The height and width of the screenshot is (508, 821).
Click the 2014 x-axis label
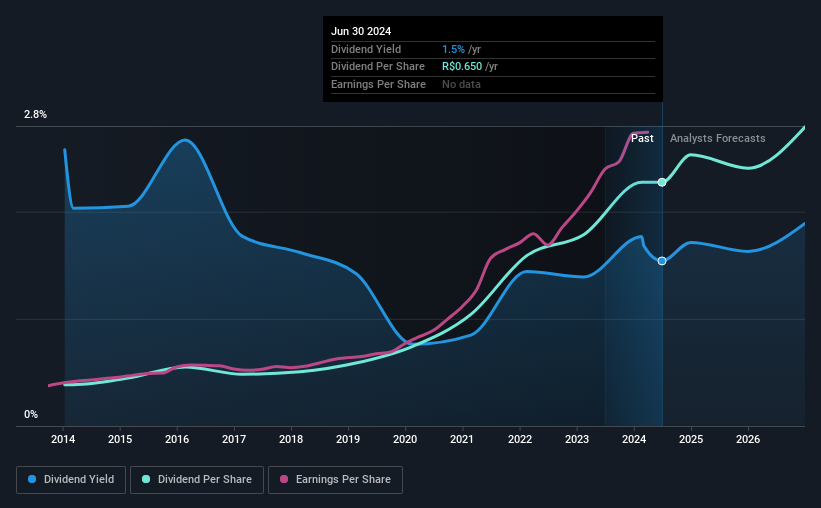63,439
